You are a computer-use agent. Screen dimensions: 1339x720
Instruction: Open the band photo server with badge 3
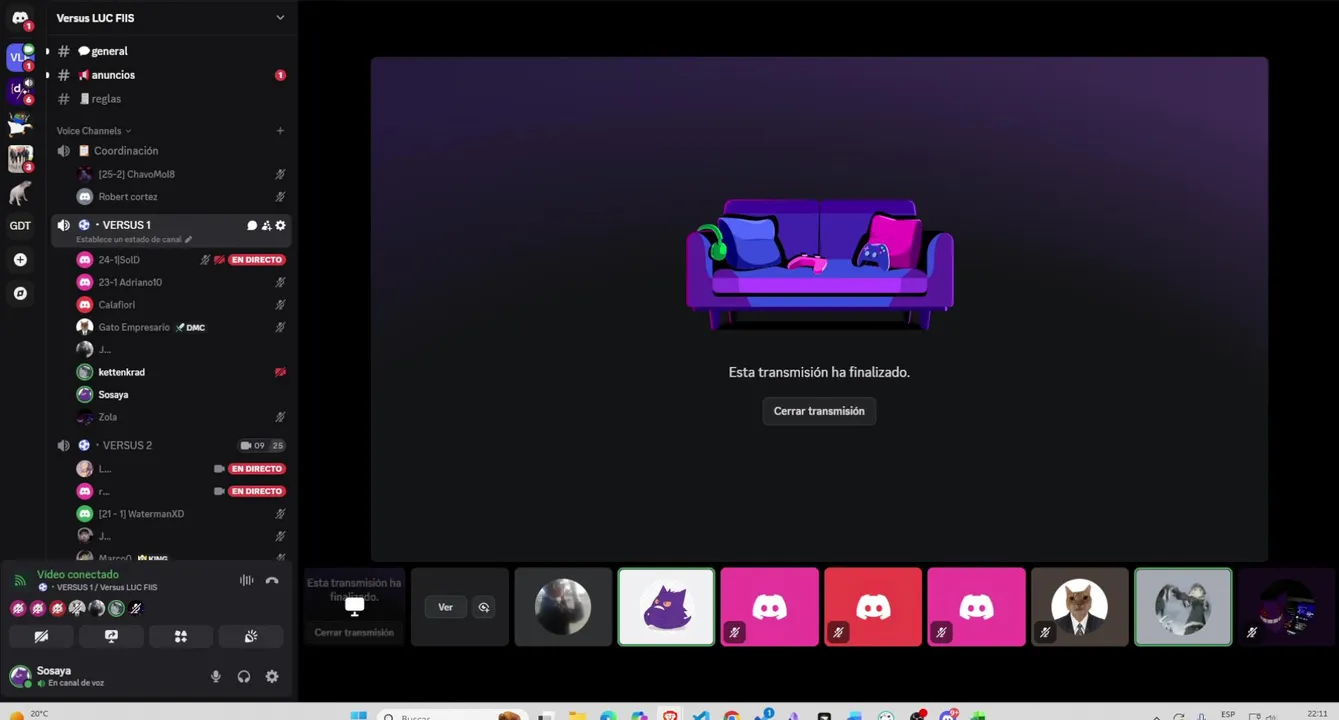click(x=20, y=158)
